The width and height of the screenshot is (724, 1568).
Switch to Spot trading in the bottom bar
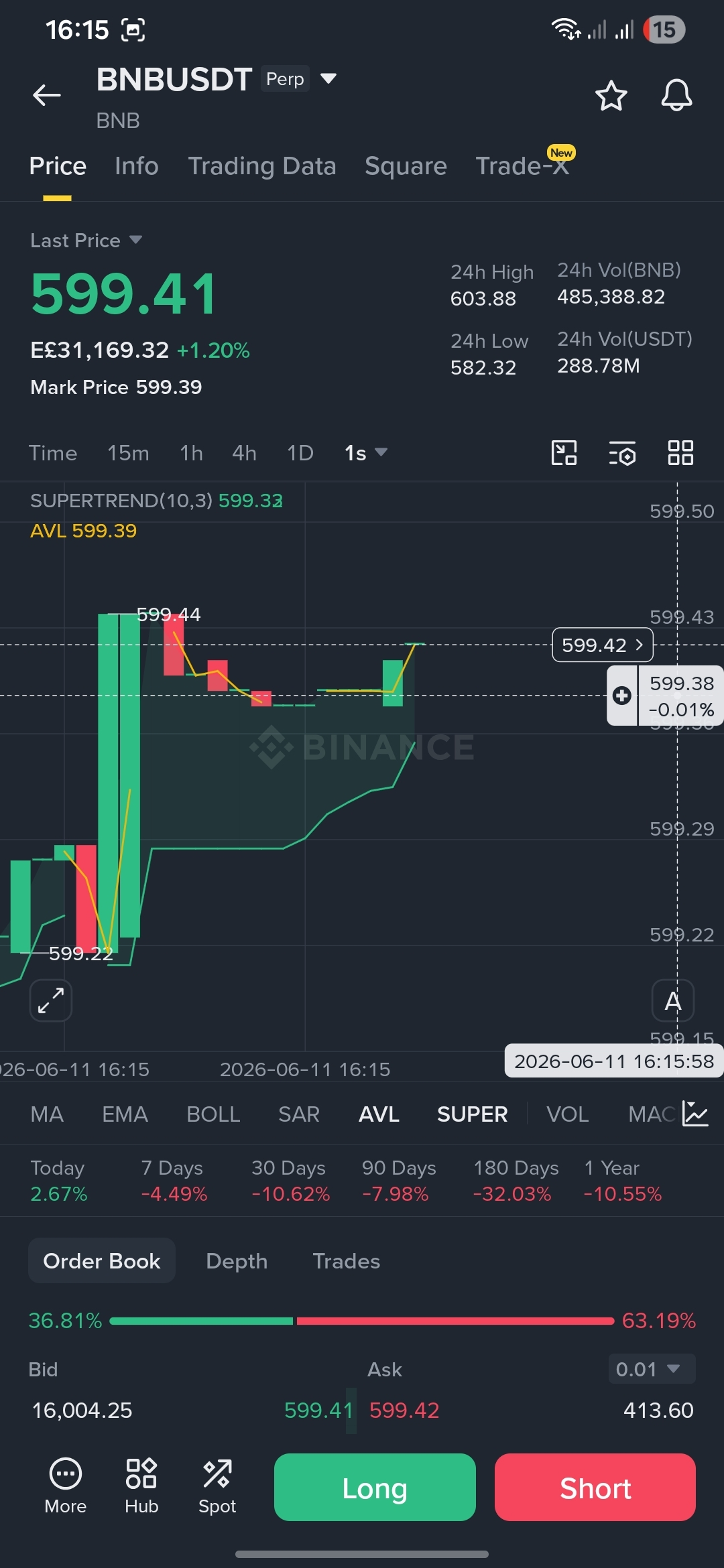[217, 1486]
